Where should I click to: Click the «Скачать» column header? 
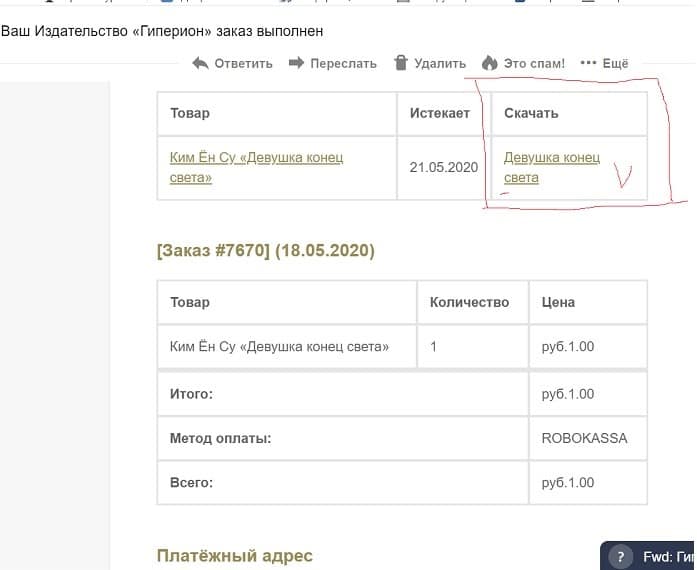point(531,113)
